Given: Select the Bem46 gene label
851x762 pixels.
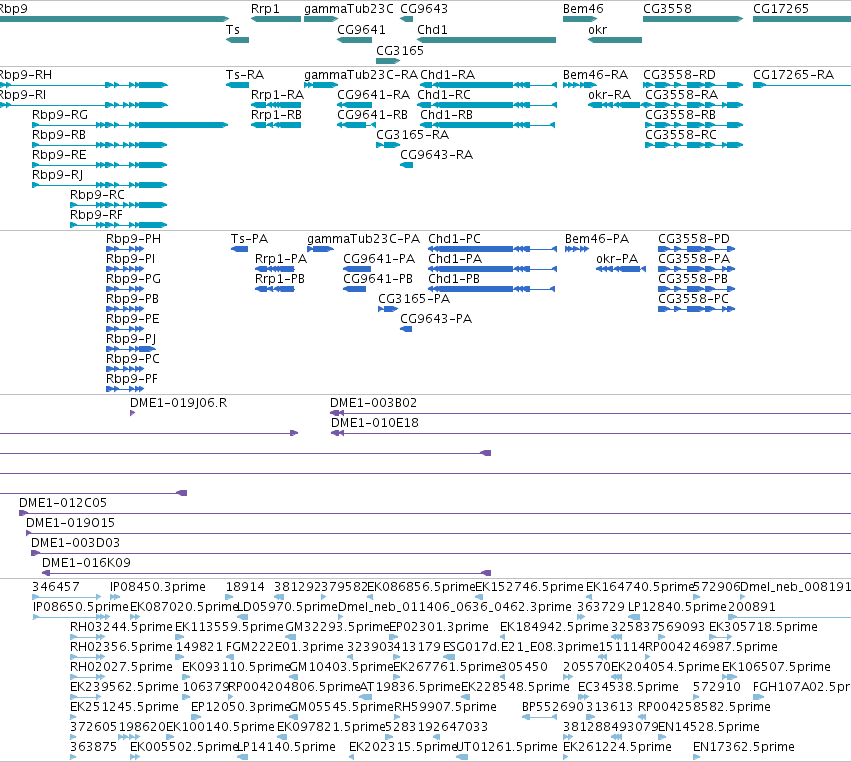Looking at the screenshot, I should click(x=583, y=9).
